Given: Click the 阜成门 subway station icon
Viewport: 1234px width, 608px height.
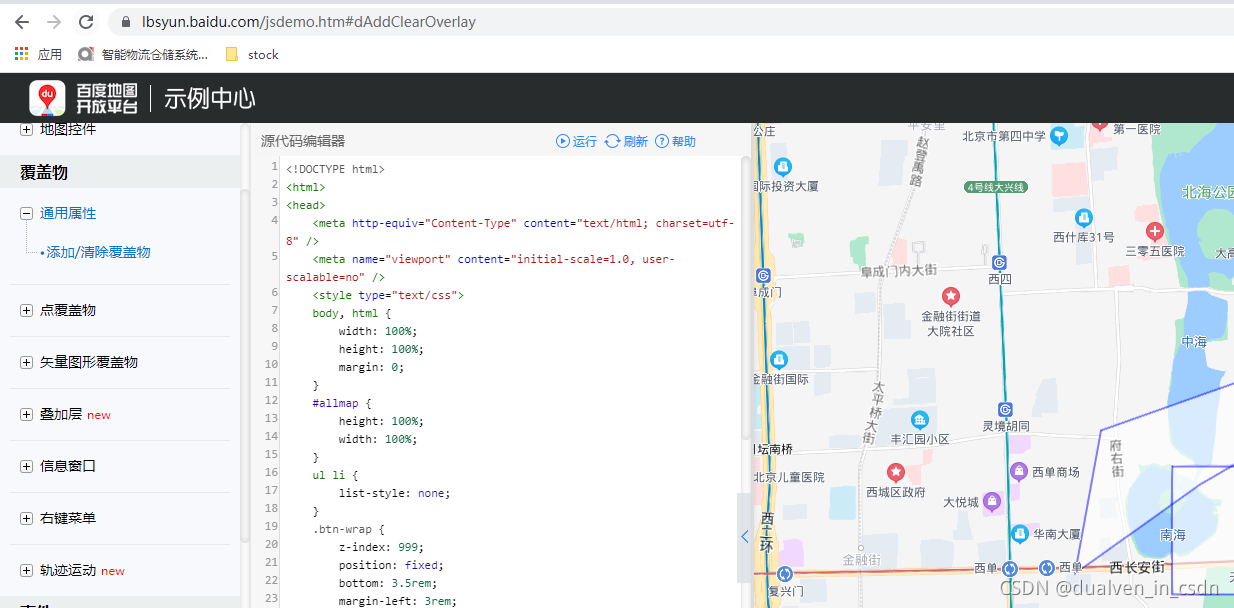Looking at the screenshot, I should point(764,275).
